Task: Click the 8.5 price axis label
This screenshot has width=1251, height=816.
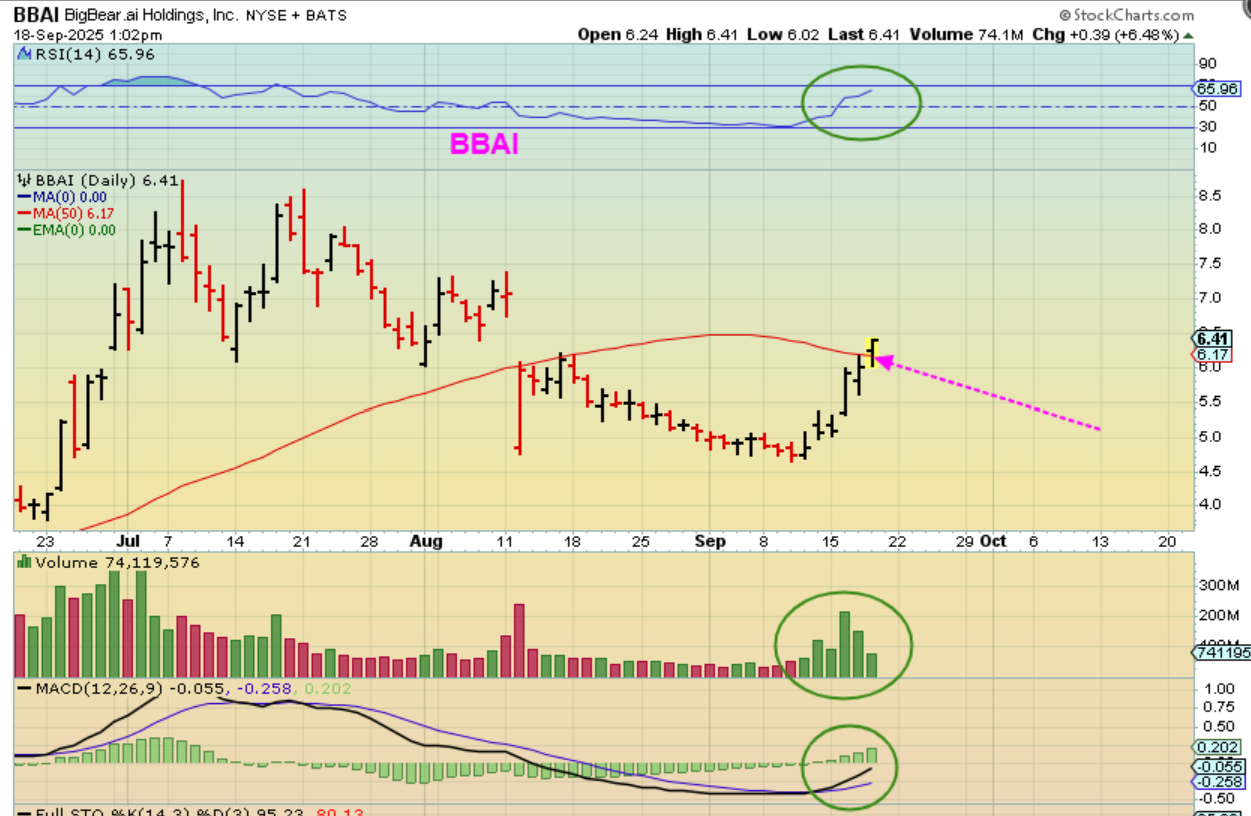Action: [x=1210, y=196]
